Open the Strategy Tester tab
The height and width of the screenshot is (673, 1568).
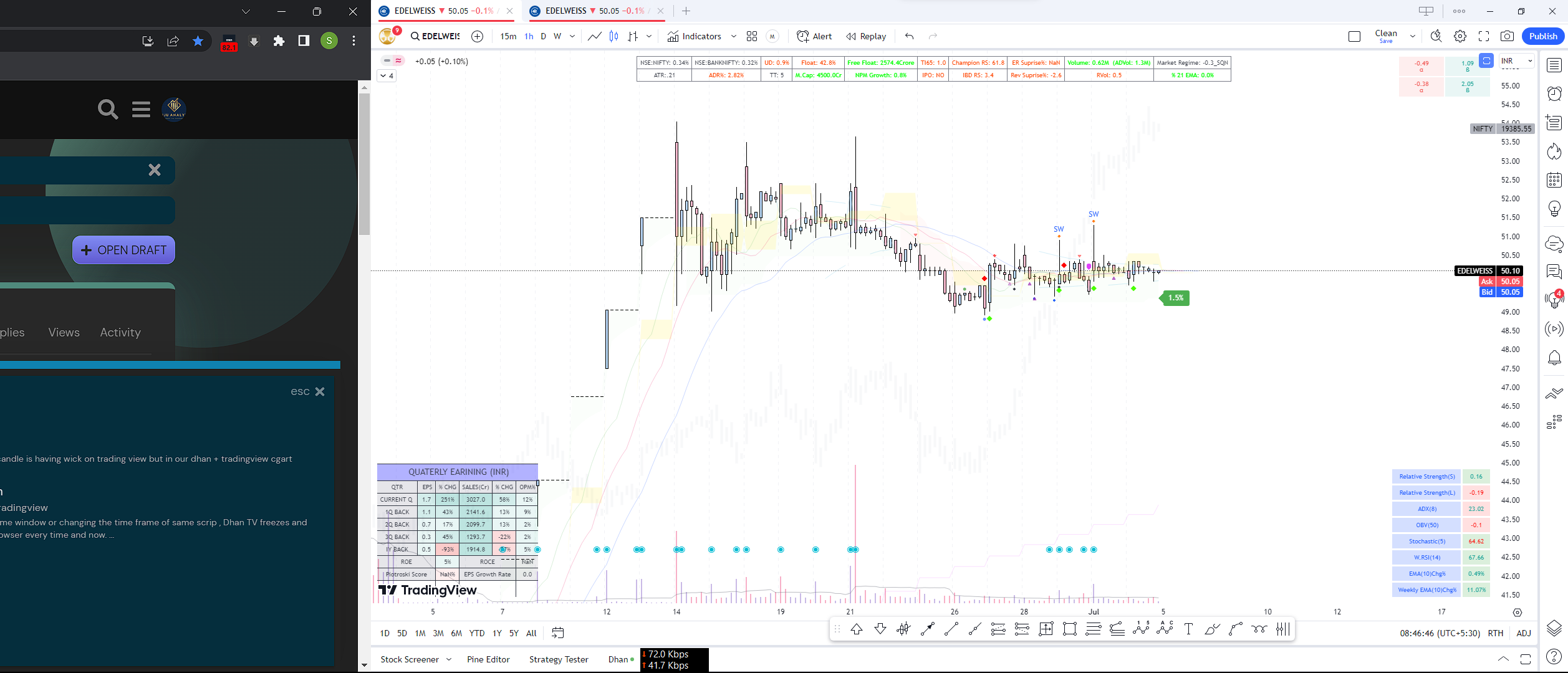(x=559, y=659)
